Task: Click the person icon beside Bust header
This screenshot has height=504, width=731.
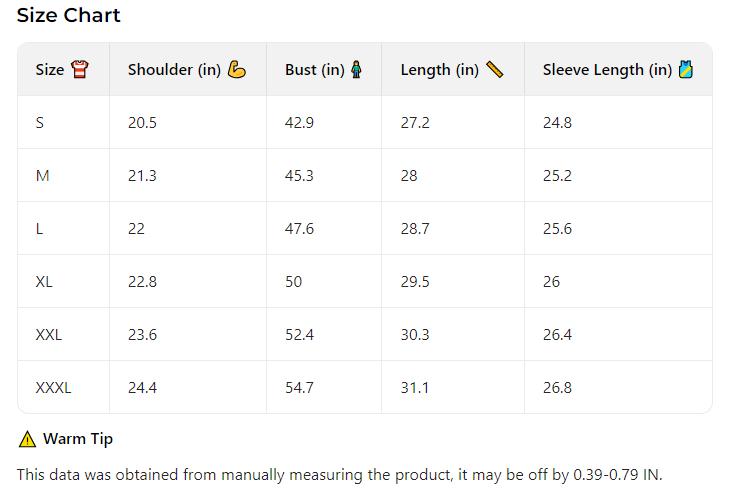Action: (x=357, y=70)
